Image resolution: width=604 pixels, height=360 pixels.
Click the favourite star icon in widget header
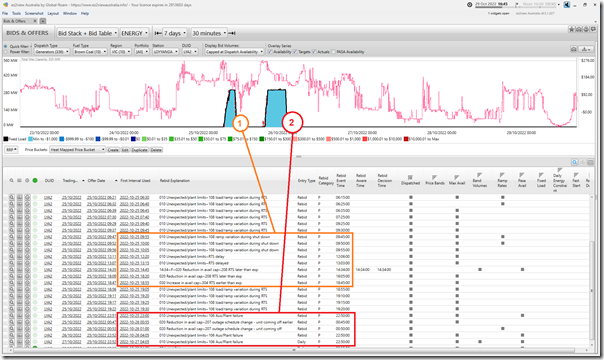(572, 29)
